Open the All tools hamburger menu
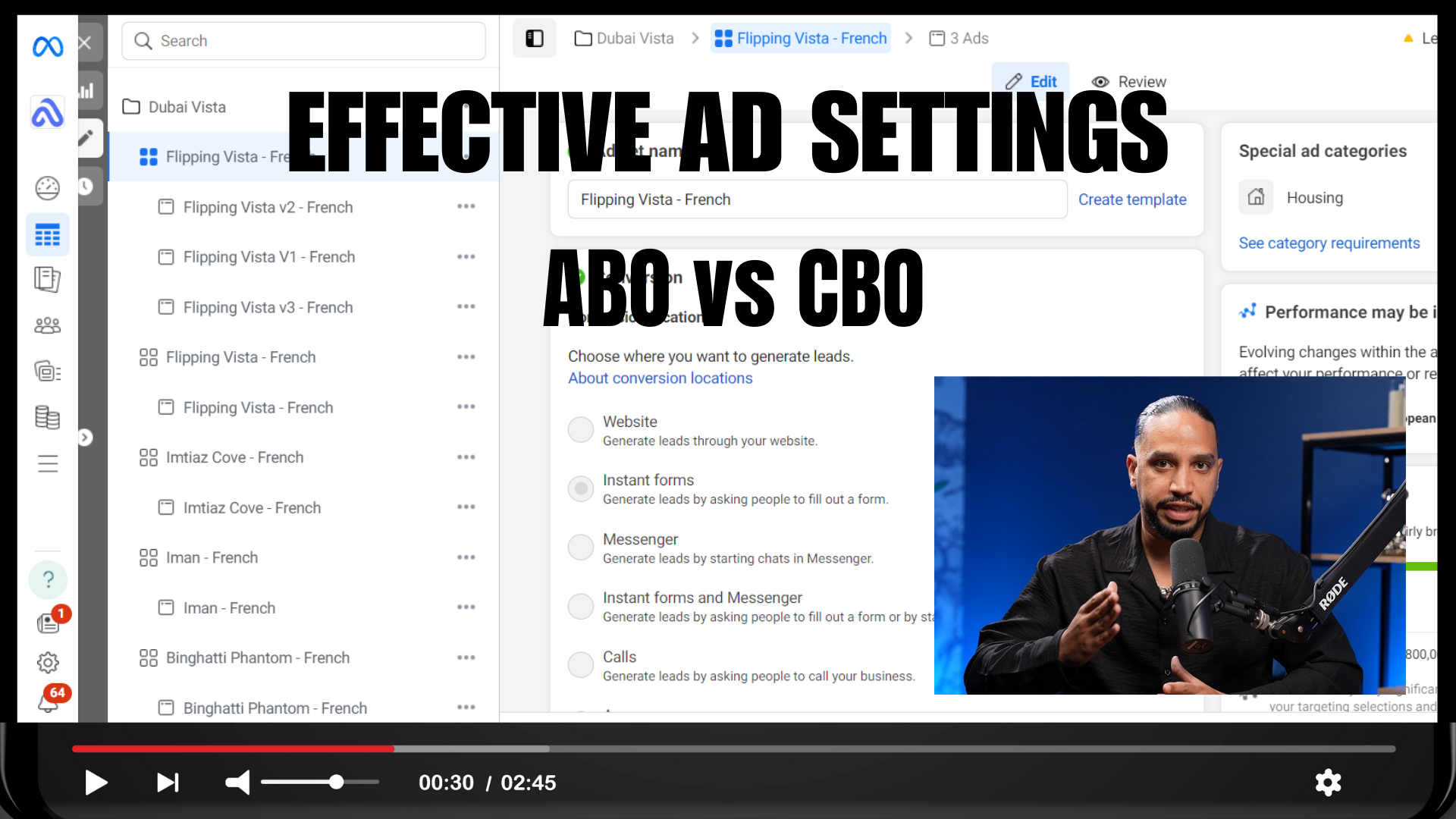Viewport: 1456px width, 819px height. pyautogui.click(x=47, y=463)
